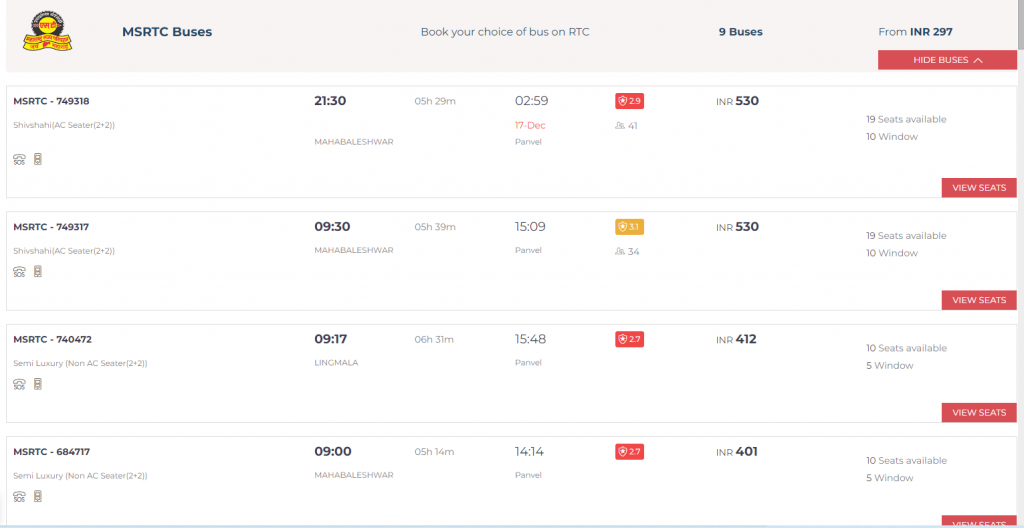Click SOS icon for MSRTC - 749317
The height and width of the screenshot is (528, 1024).
tap(19, 272)
